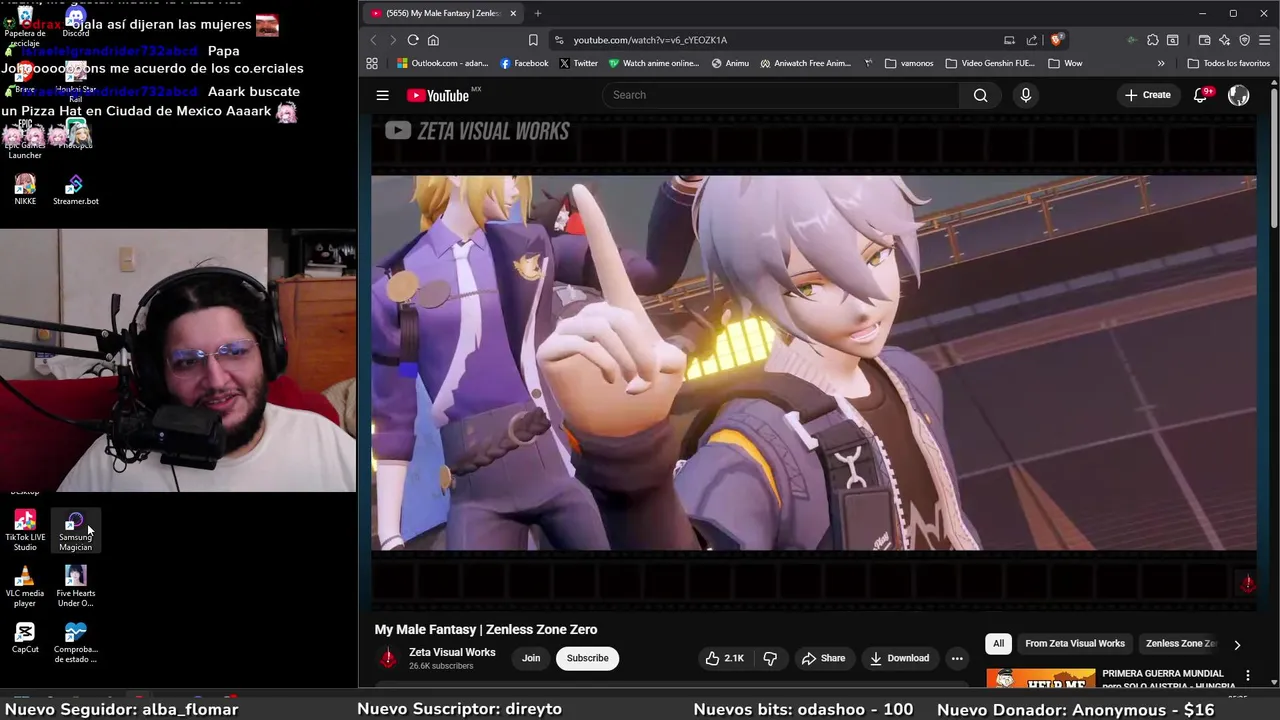This screenshot has height=720, width=1280.
Task: Share the video with the Share button
Action: tap(823, 658)
